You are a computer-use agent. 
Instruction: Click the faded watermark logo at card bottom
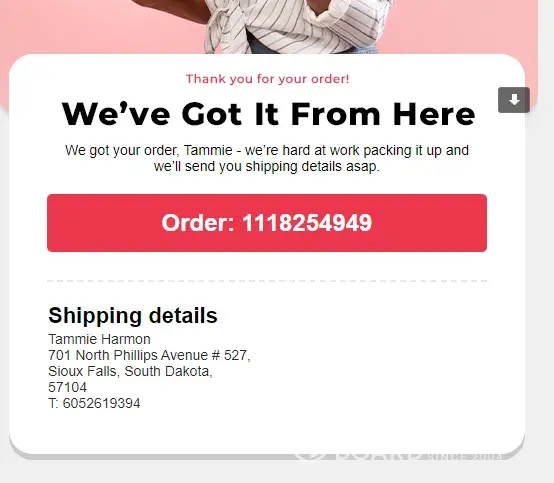point(399,457)
